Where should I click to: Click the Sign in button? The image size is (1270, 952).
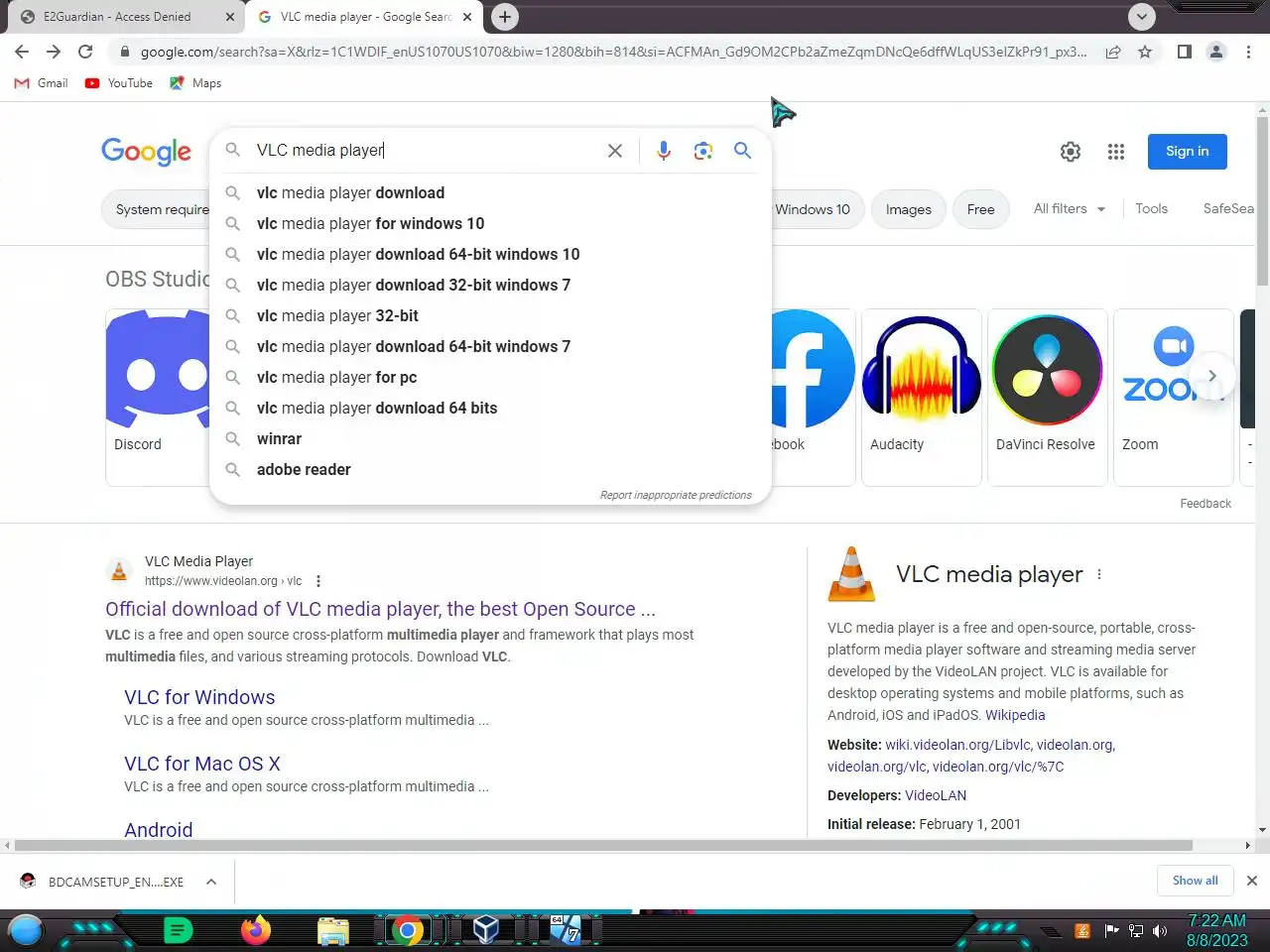click(1188, 152)
